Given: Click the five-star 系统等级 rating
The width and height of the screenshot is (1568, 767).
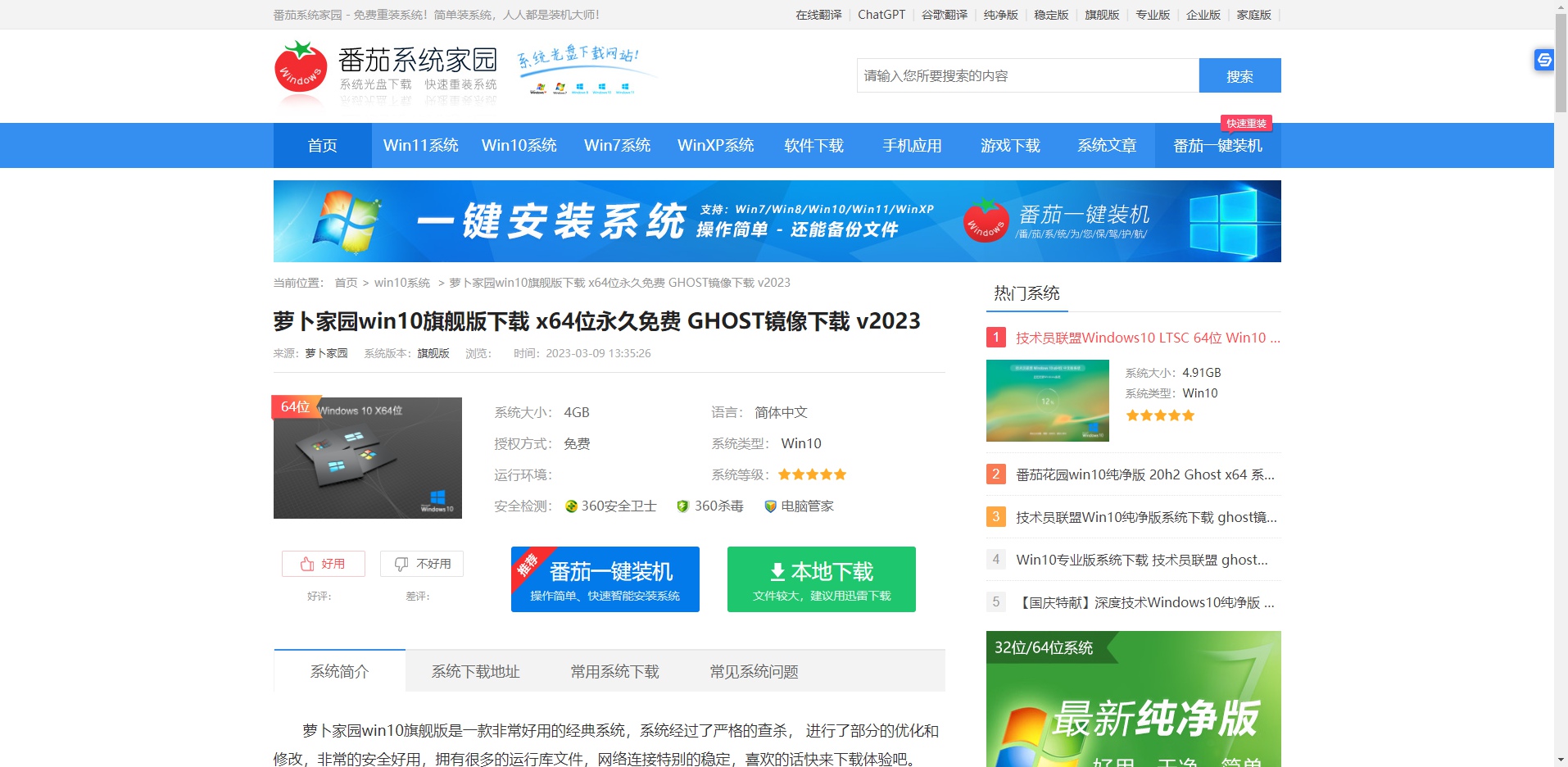Looking at the screenshot, I should tap(812, 474).
